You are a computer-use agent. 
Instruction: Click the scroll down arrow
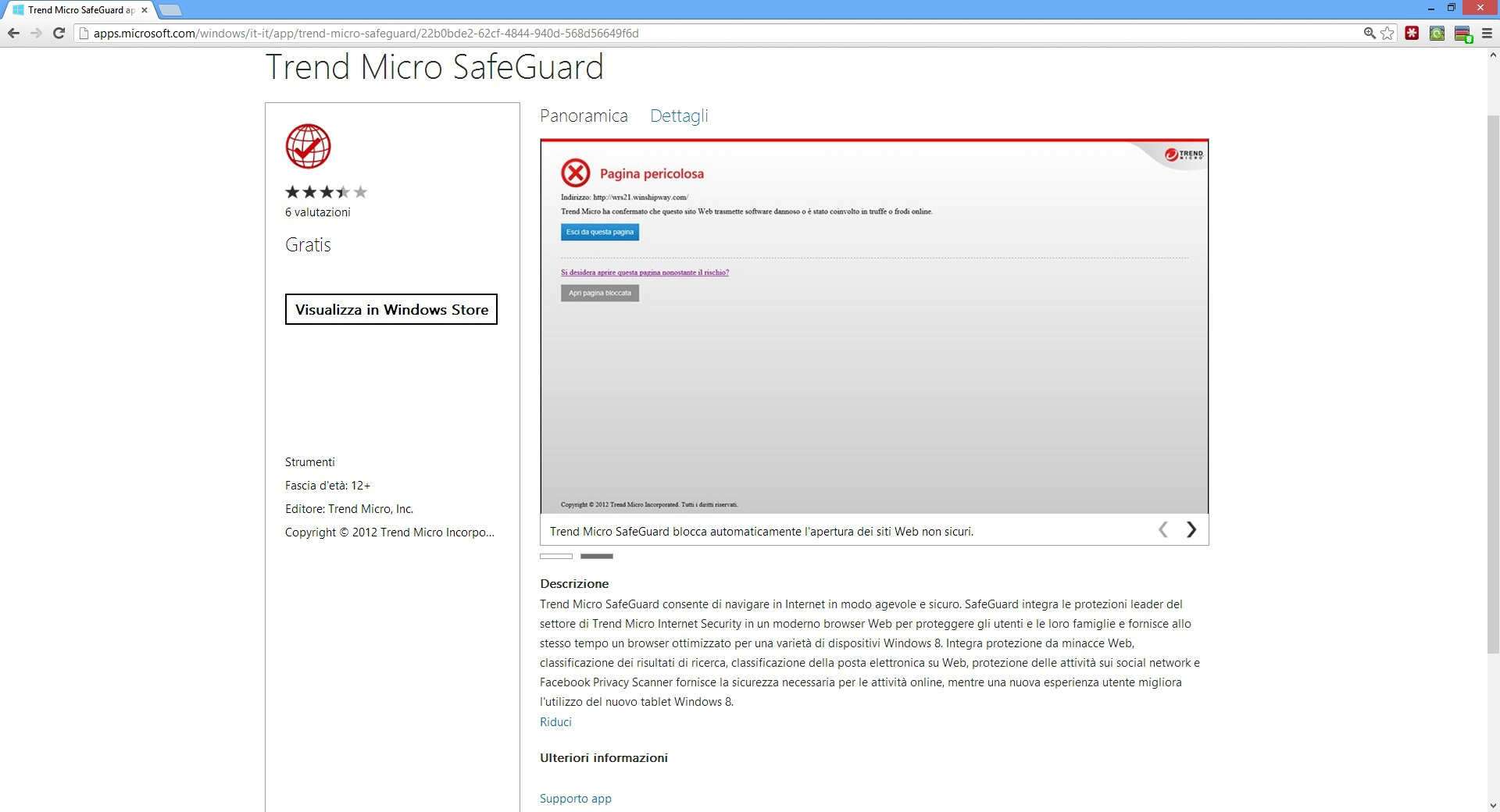tap(1493, 805)
